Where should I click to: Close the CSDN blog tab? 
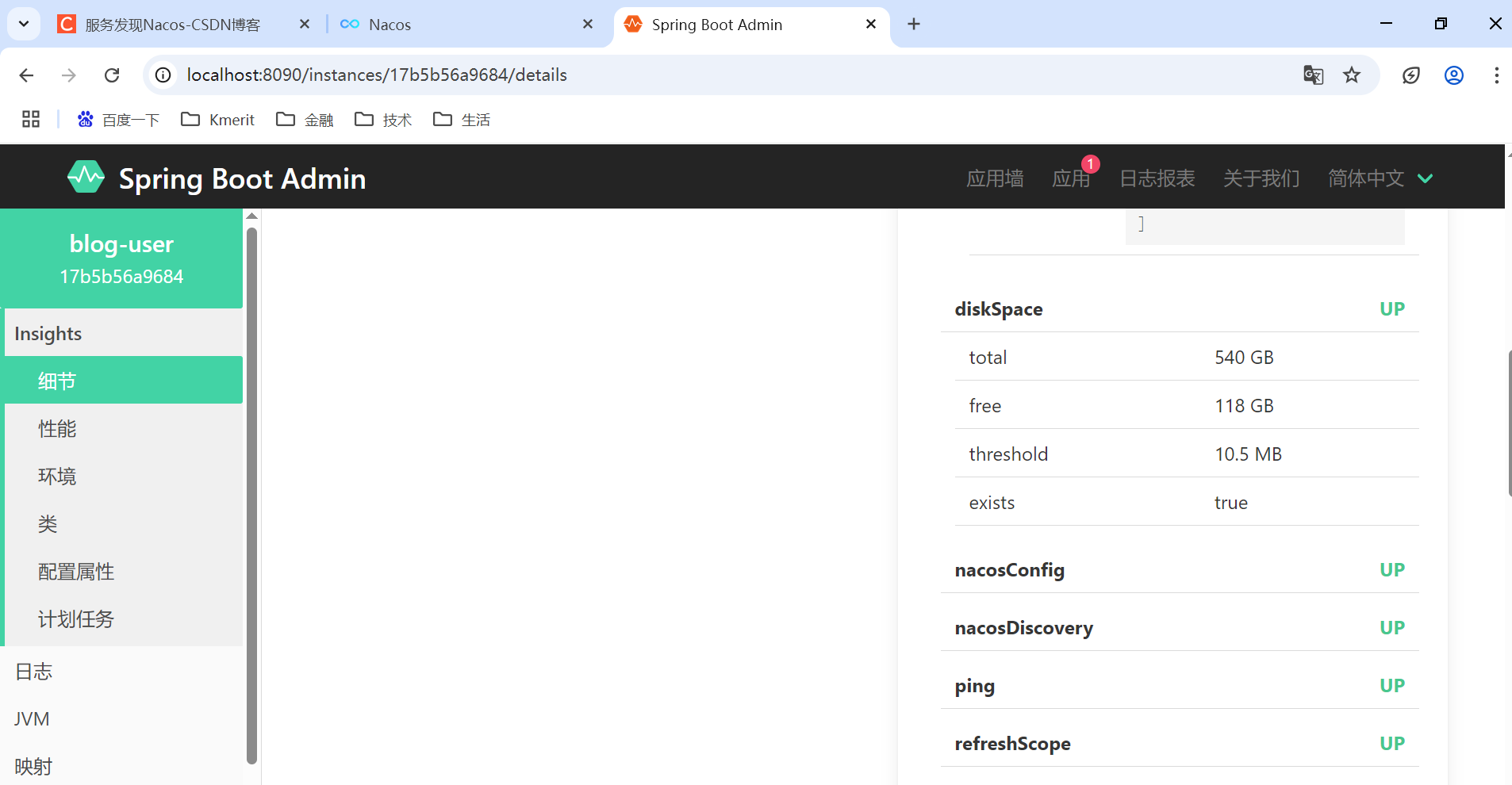pos(304,25)
